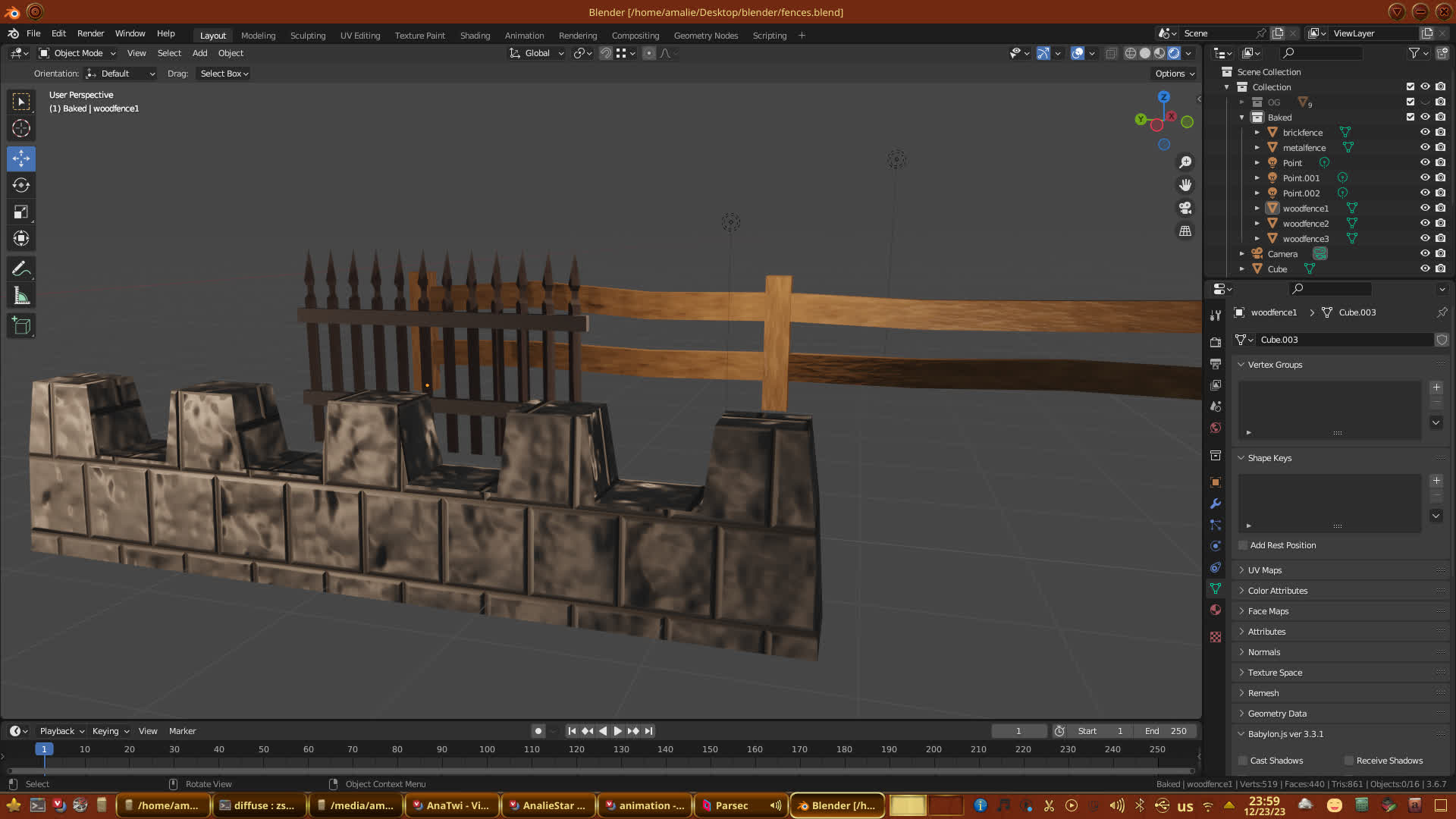Activate the Measure tool
The height and width of the screenshot is (819, 1456).
click(x=21, y=297)
